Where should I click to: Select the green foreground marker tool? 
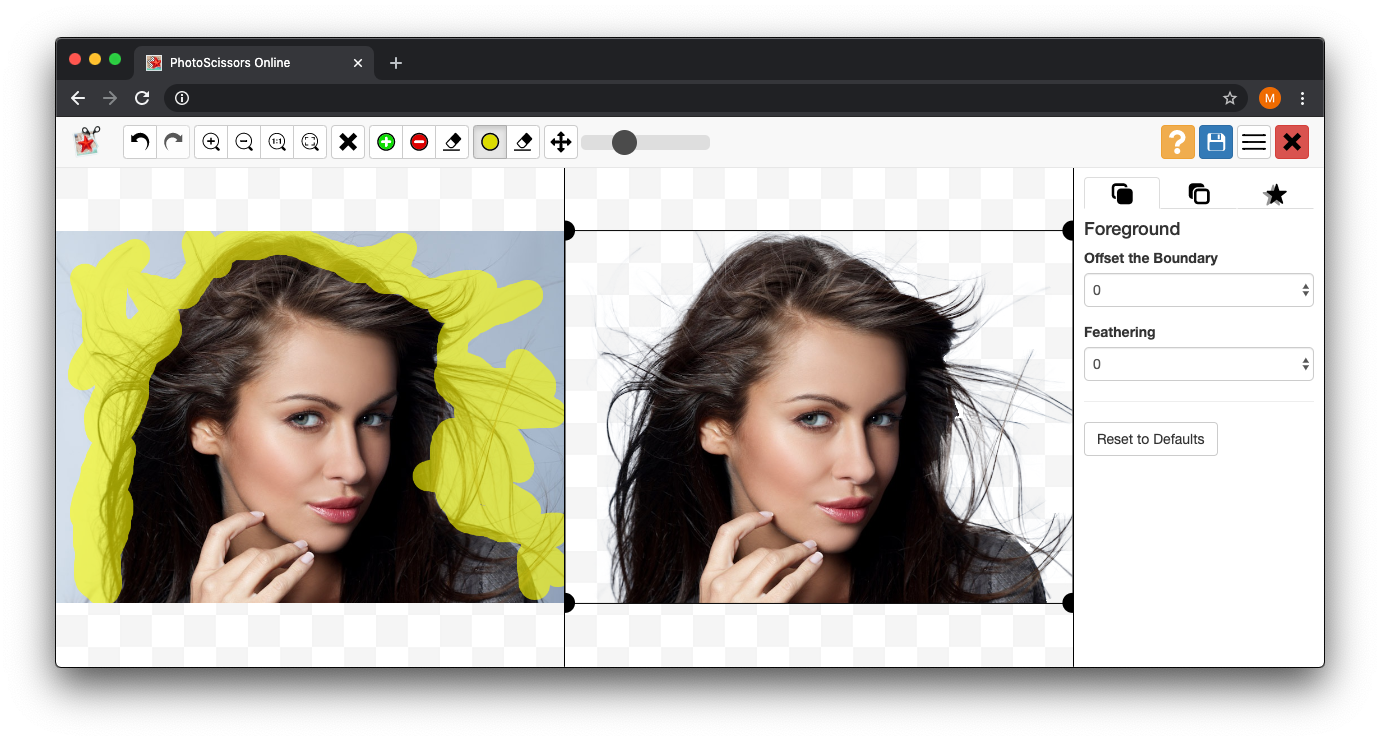click(x=386, y=142)
